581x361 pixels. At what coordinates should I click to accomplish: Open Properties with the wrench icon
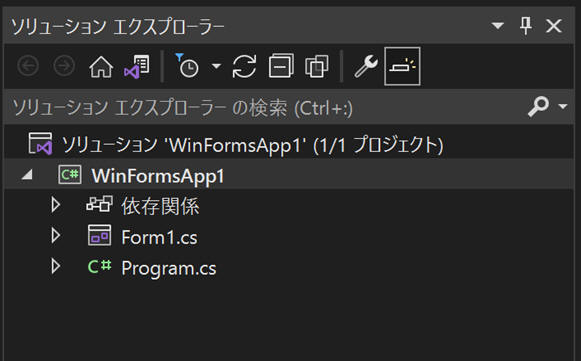click(366, 66)
